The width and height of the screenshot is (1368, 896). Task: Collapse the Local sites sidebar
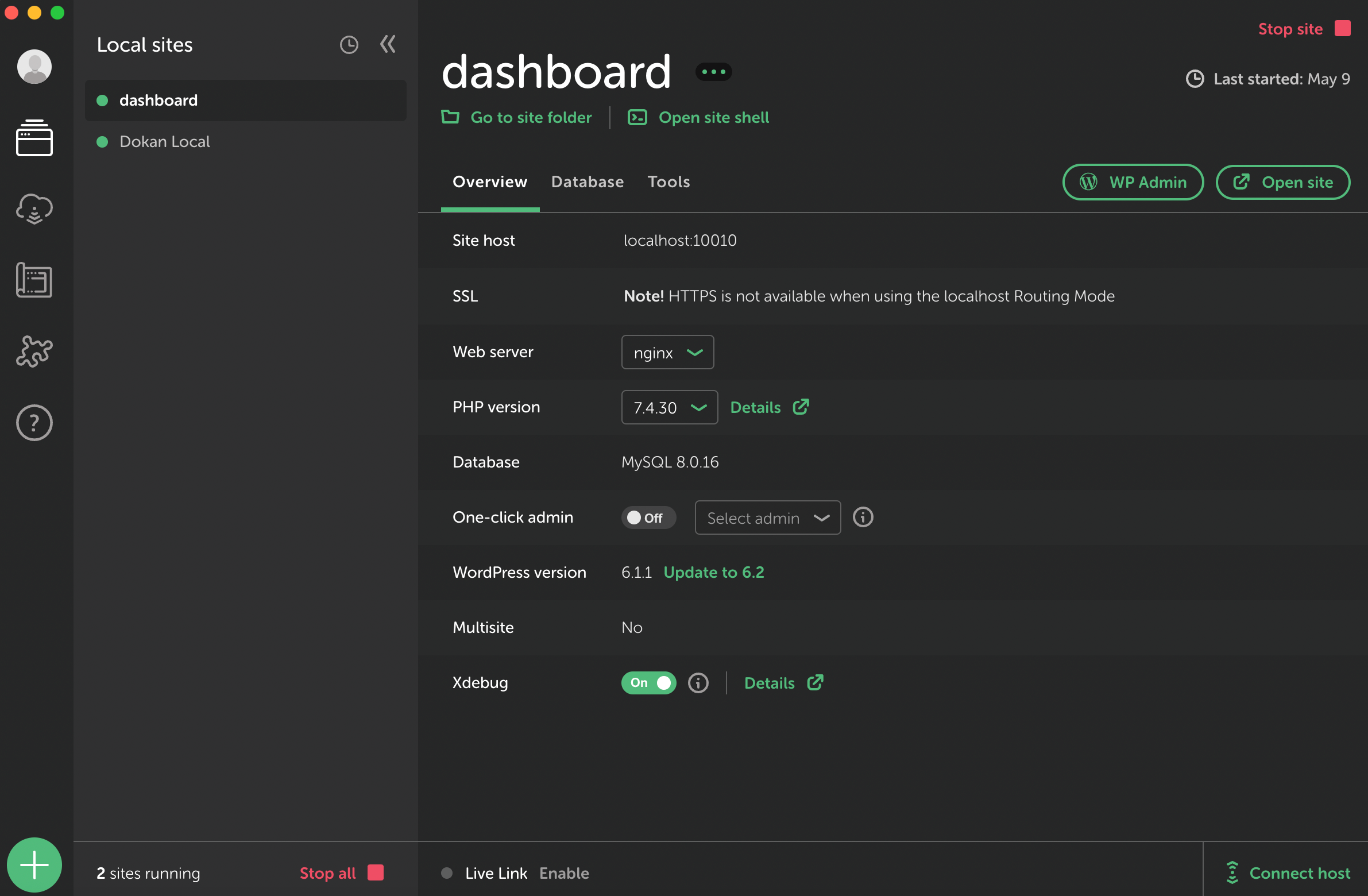tap(388, 44)
